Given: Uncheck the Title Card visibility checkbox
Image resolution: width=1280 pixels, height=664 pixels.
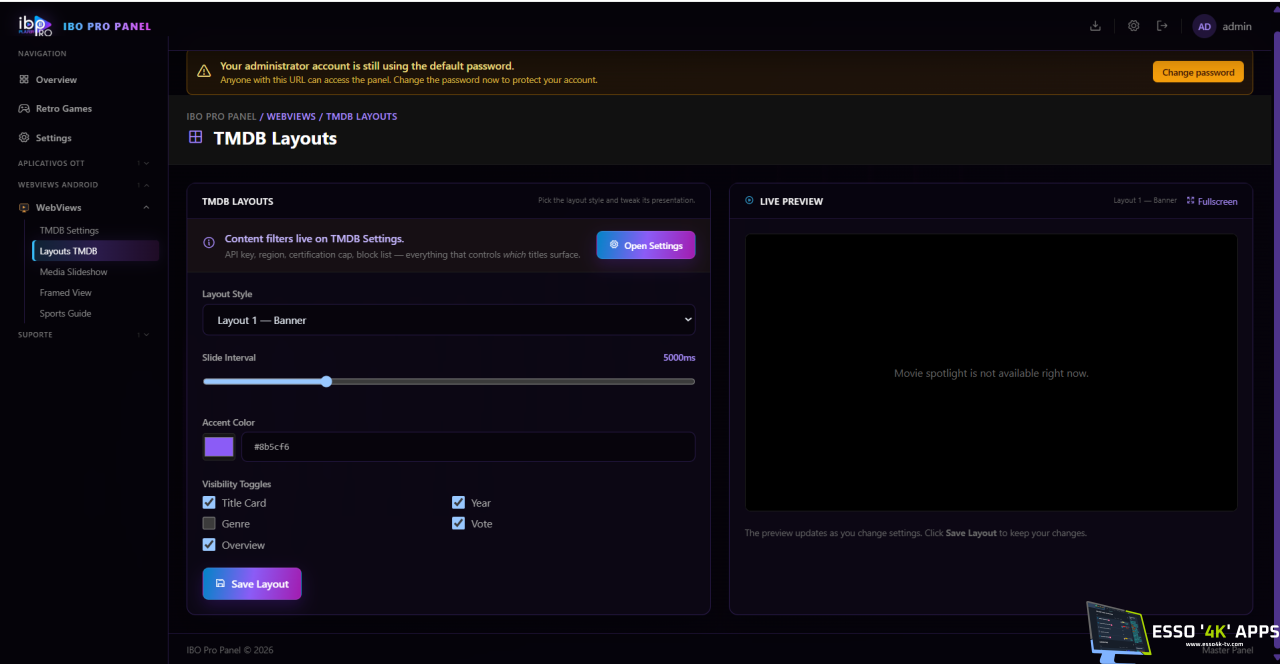Looking at the screenshot, I should 209,503.
